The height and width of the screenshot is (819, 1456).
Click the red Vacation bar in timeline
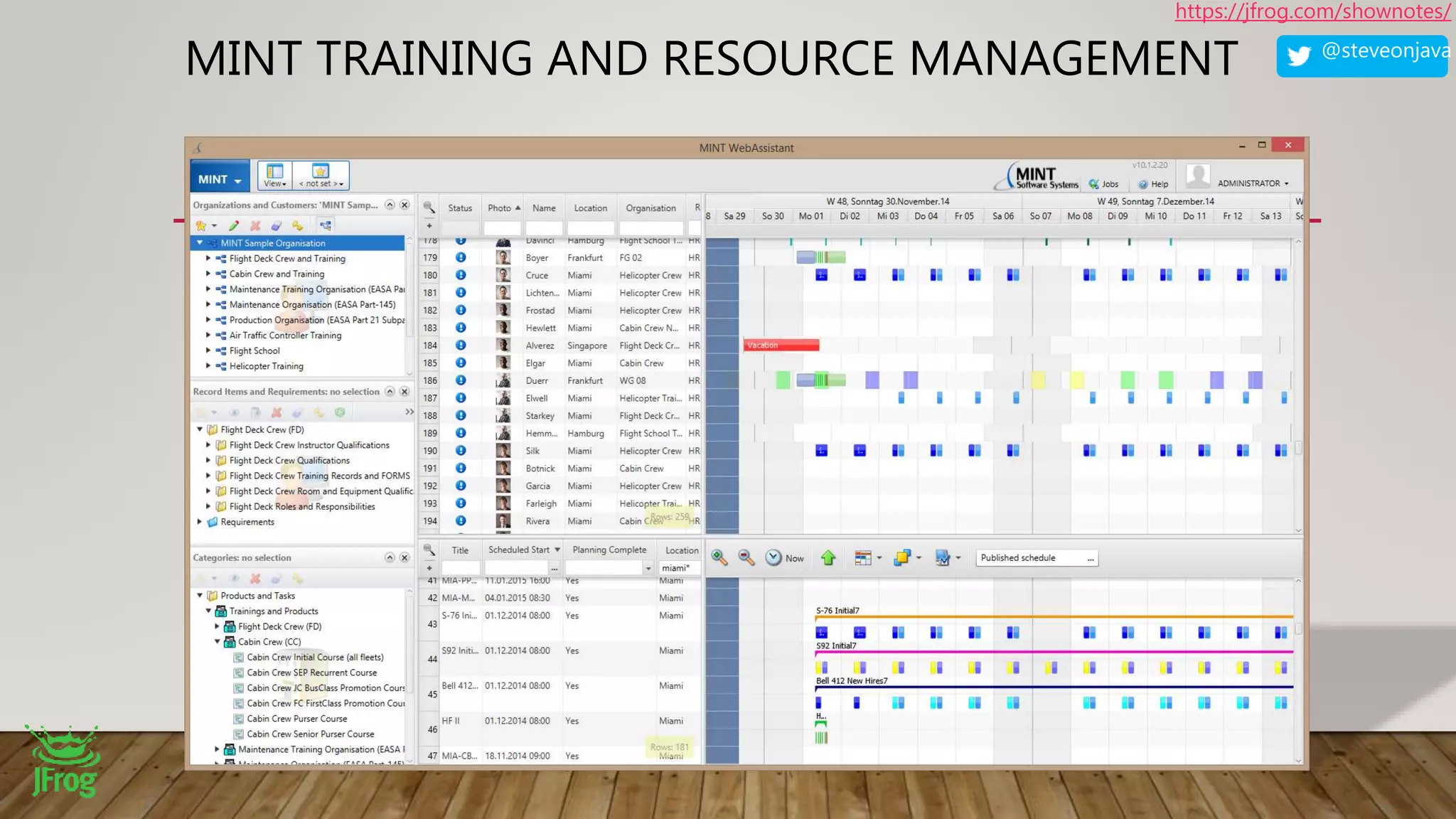pyautogui.click(x=781, y=345)
